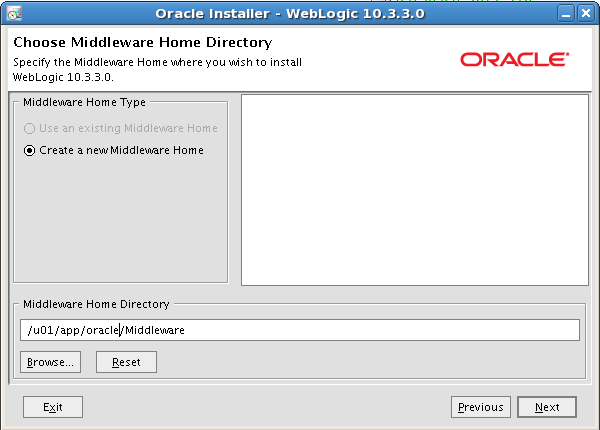Click the Middleware Home Type group label
The width and height of the screenshot is (600, 430).
[x=84, y=102]
